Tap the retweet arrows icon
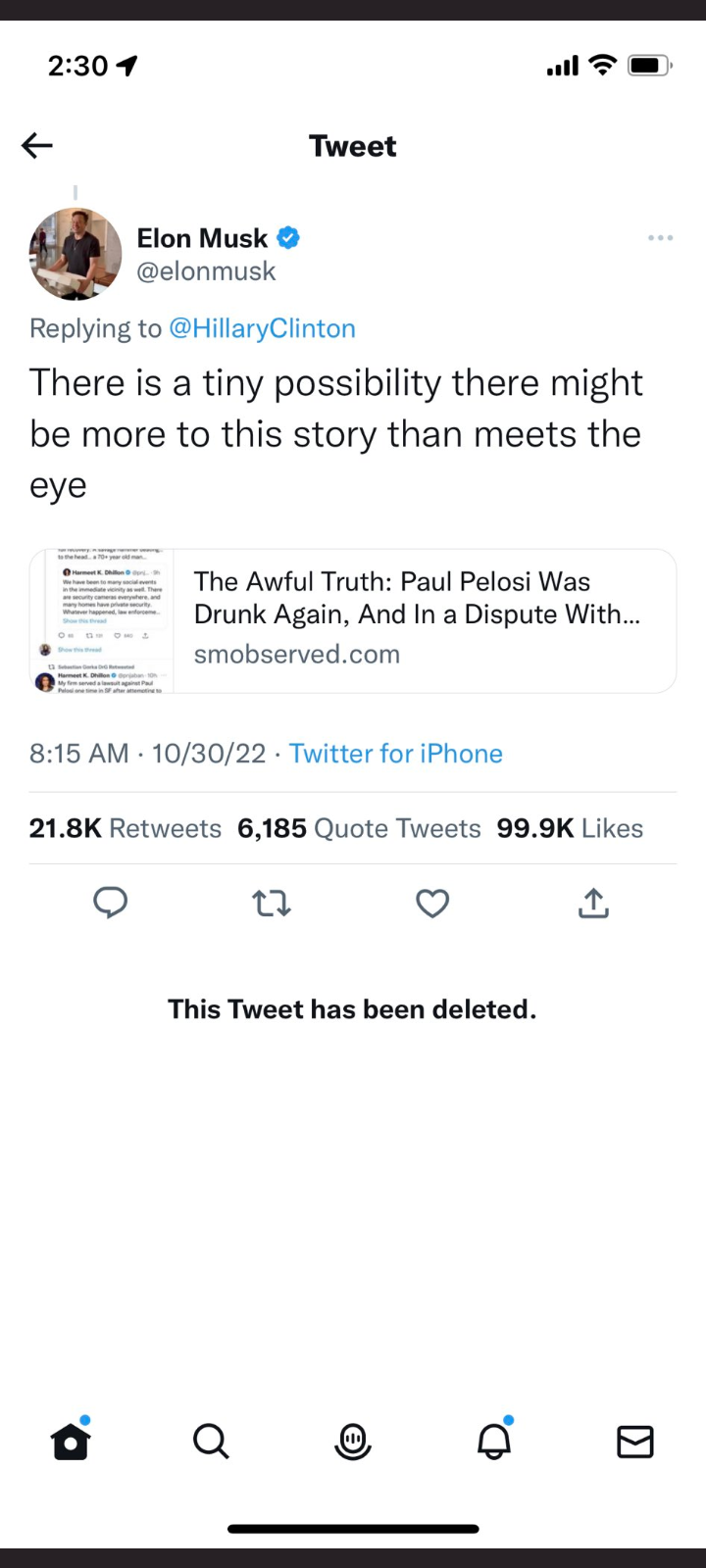Screen dimensions: 706x1568 pos(272,903)
